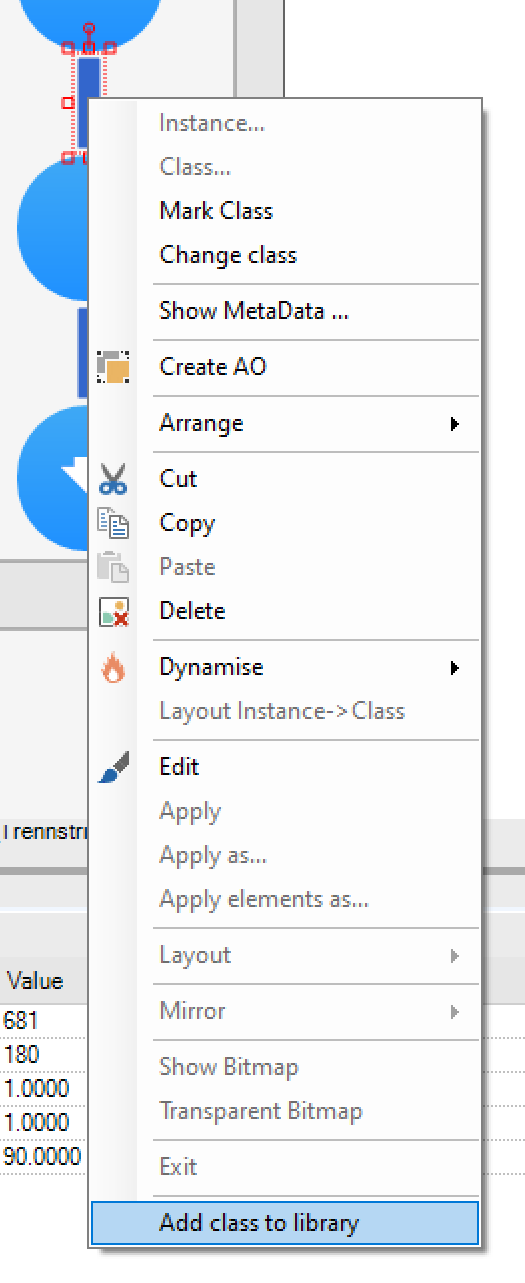Viewport: 525px width, 1283px height.
Task: Click the flame Dynamise icon
Action: [113, 667]
